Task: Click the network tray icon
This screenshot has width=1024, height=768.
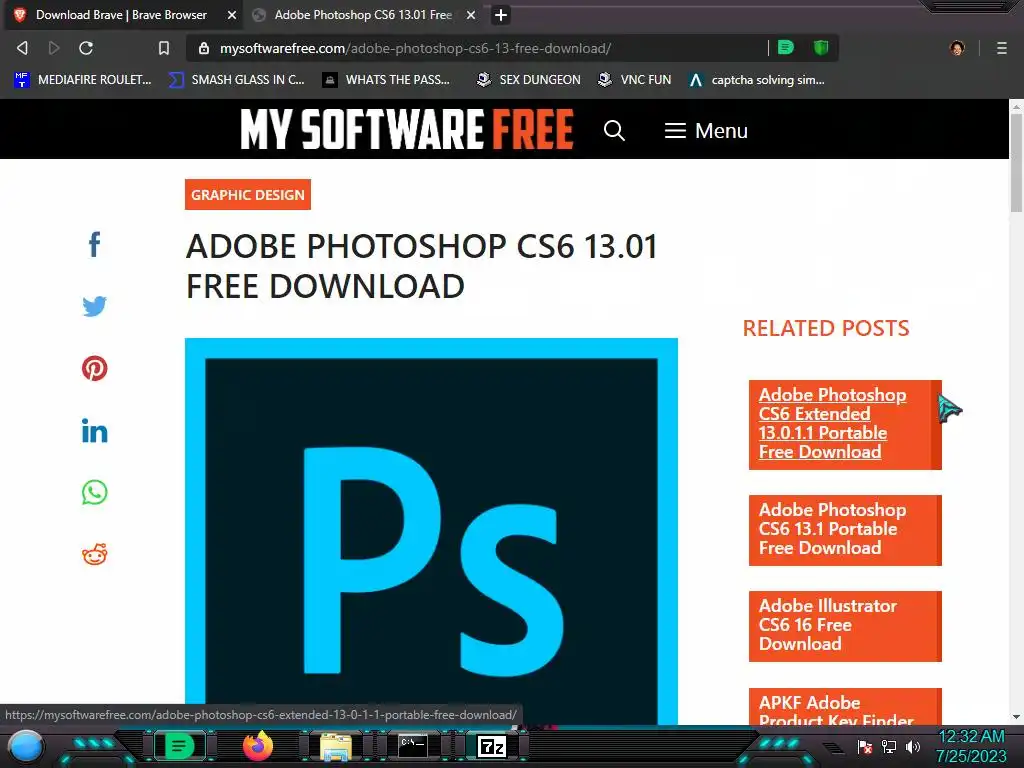Action: [x=889, y=746]
